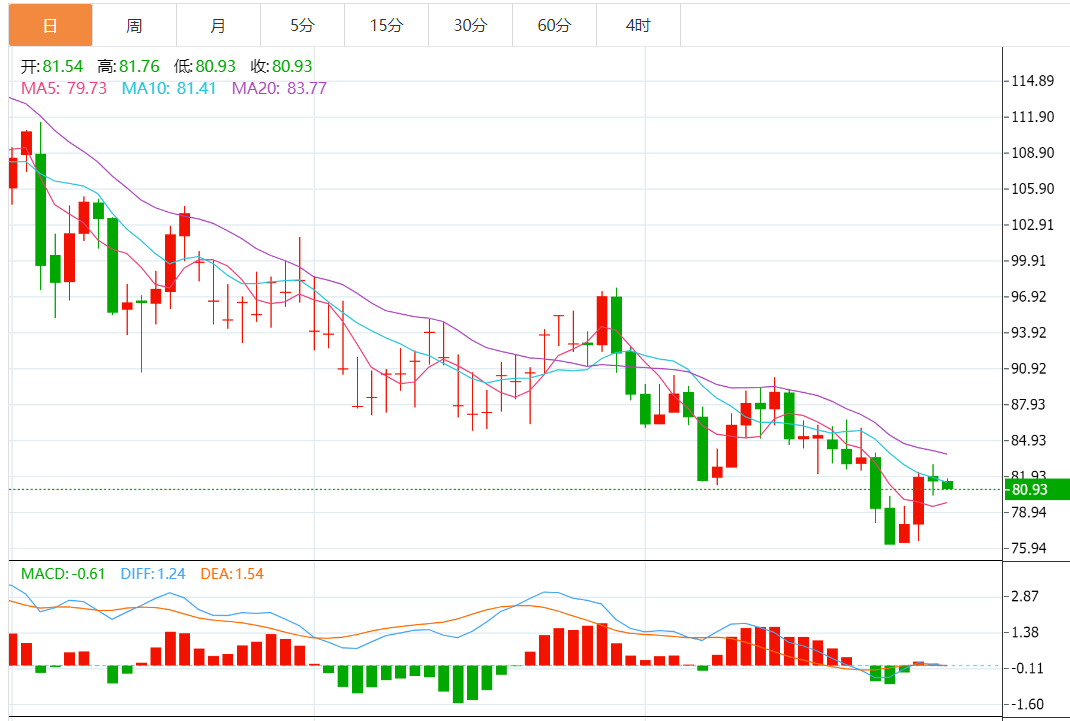The height and width of the screenshot is (721, 1070).
Task: Select the 60分 timeframe tab
Action: coord(554,25)
